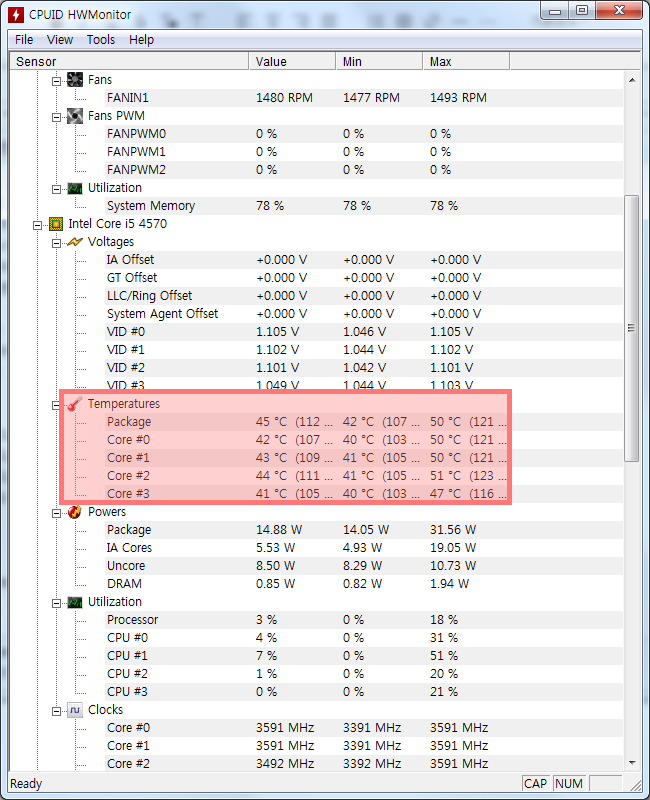The height and width of the screenshot is (800, 650).
Task: Click the 1480 RPM fan value
Action: (x=284, y=98)
